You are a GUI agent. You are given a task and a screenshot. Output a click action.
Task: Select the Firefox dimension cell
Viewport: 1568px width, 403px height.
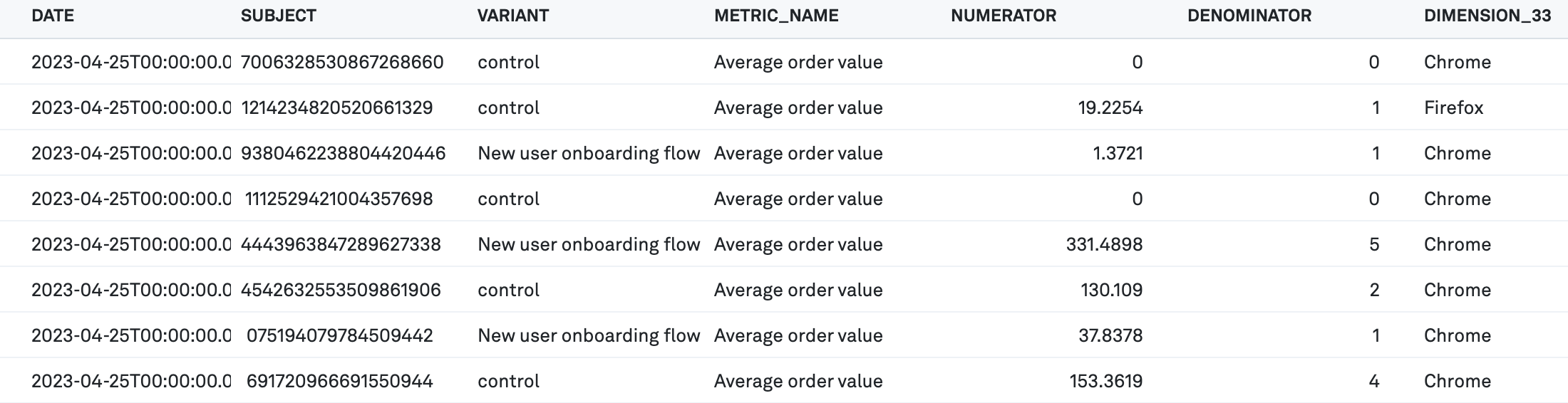tap(1453, 108)
